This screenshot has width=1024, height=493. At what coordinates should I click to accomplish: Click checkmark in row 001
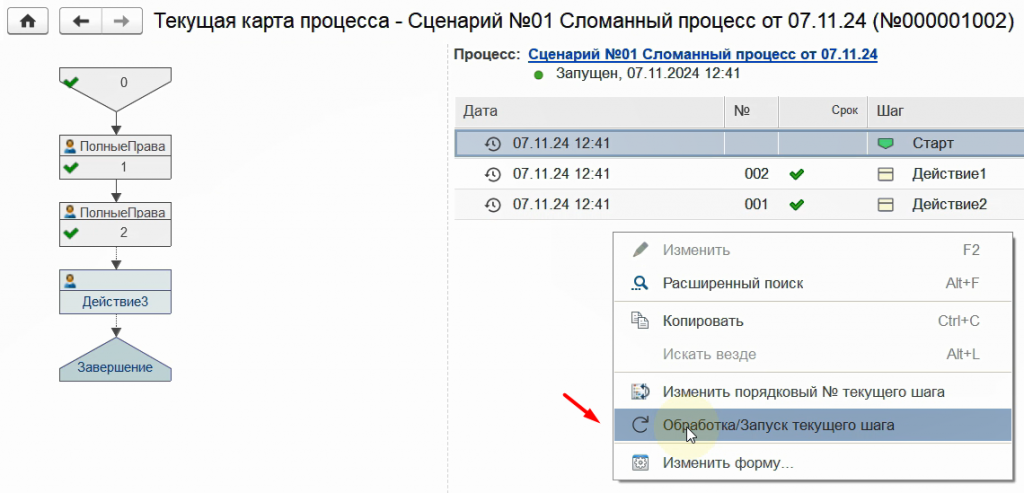[x=796, y=205]
